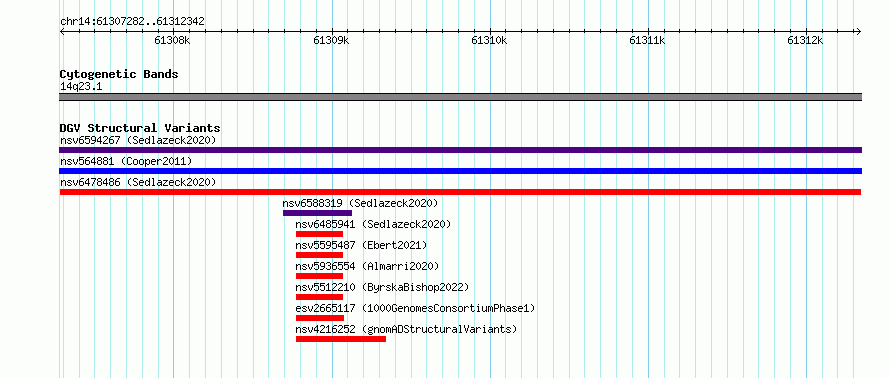Select the red bar under esv2665117
Screen dimensions: 890x378
coord(320,318)
